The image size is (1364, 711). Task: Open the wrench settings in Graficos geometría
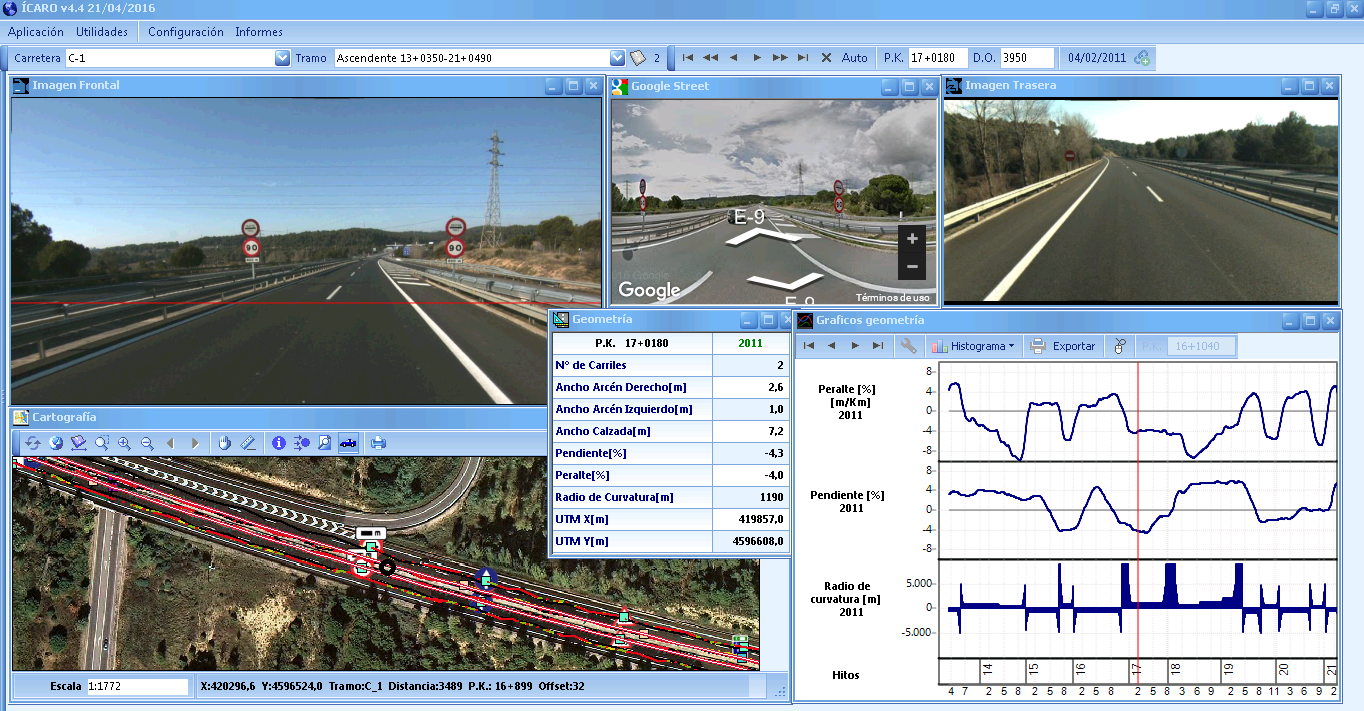pyautogui.click(x=908, y=346)
